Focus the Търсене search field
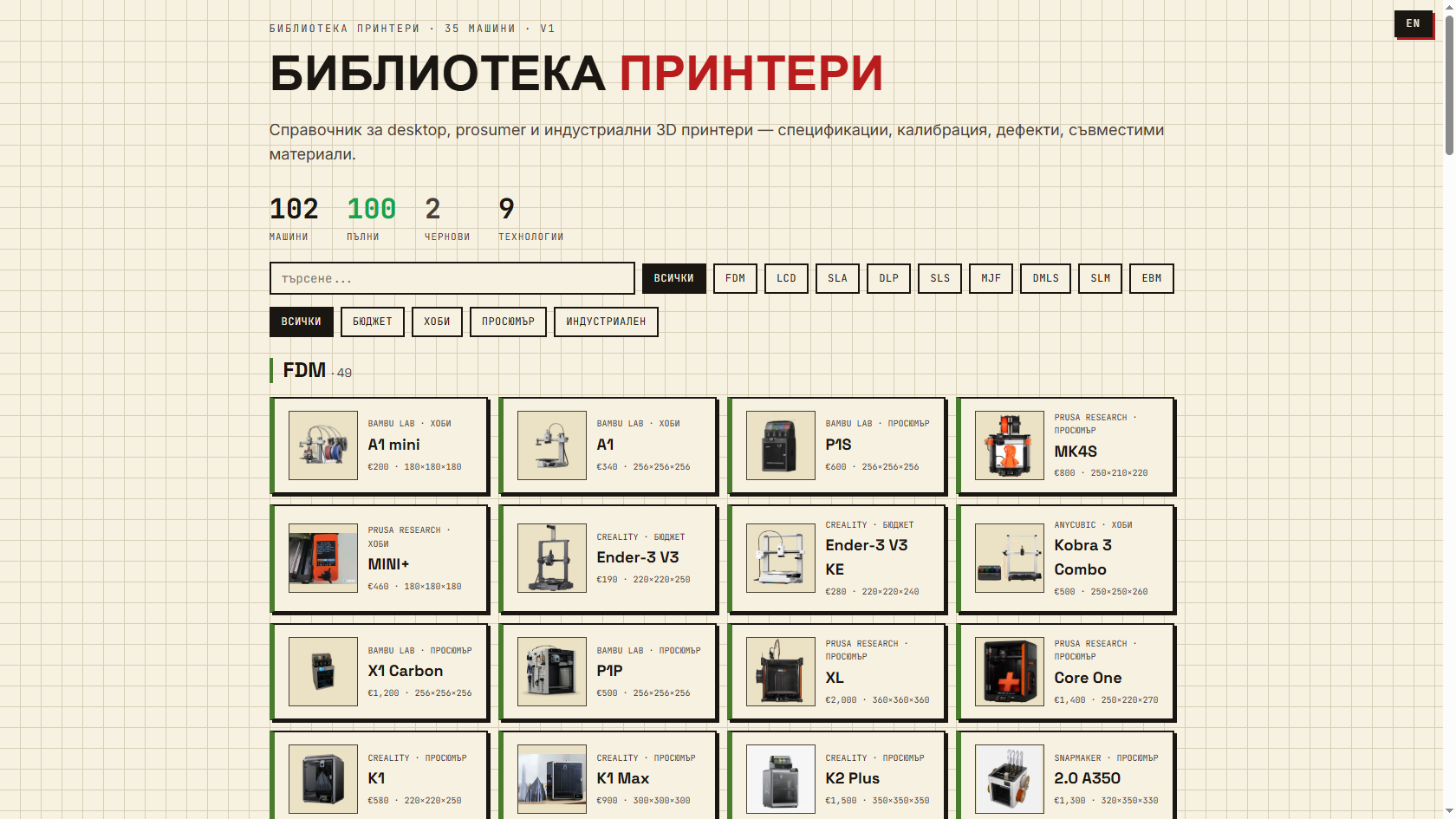 [x=452, y=278]
